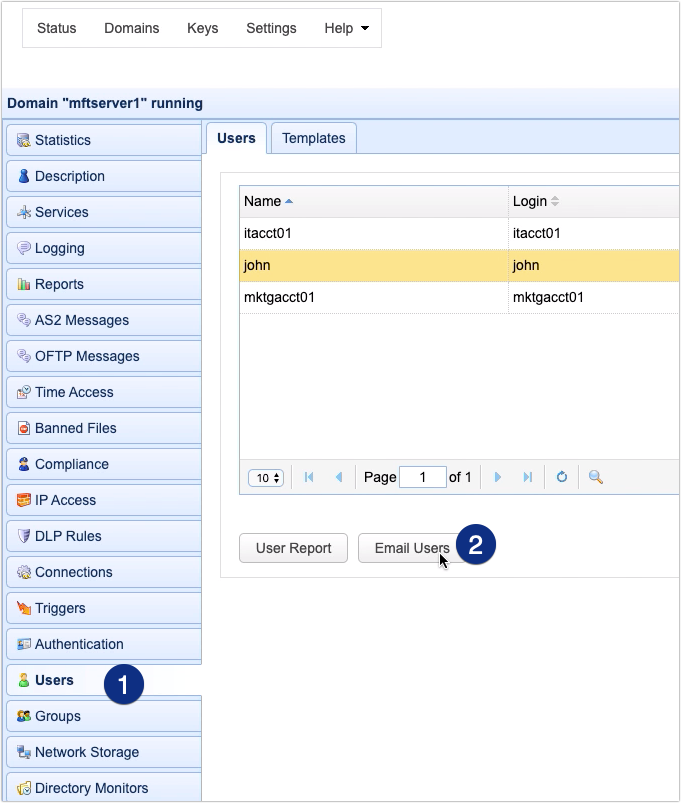Switch to the Templates tab

[x=313, y=139]
